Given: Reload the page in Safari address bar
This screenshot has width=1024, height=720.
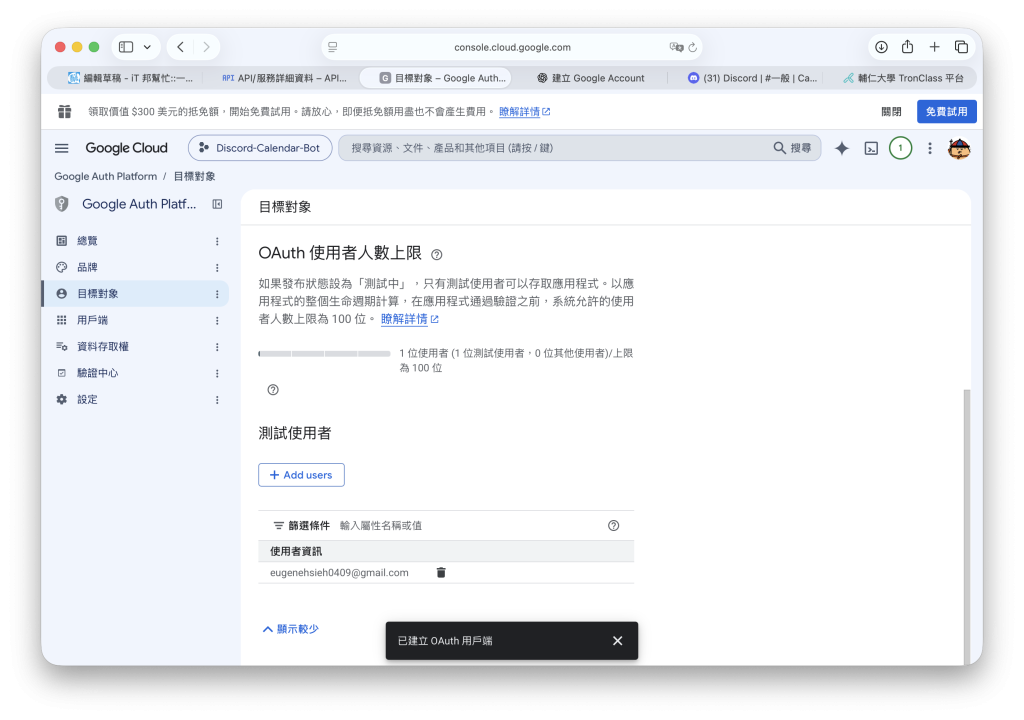Looking at the screenshot, I should point(693,47).
